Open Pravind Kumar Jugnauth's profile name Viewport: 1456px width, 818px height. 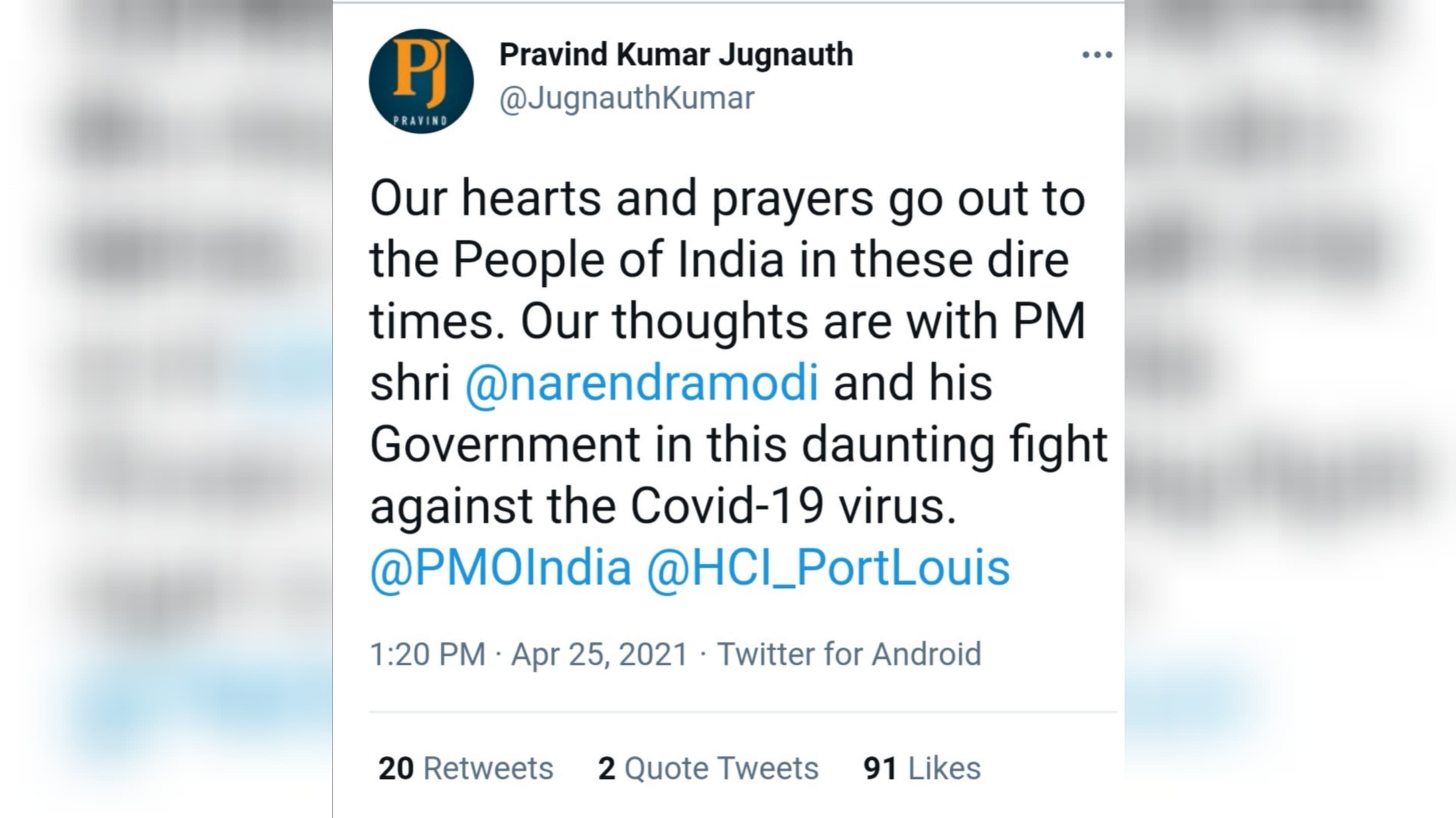click(x=676, y=55)
